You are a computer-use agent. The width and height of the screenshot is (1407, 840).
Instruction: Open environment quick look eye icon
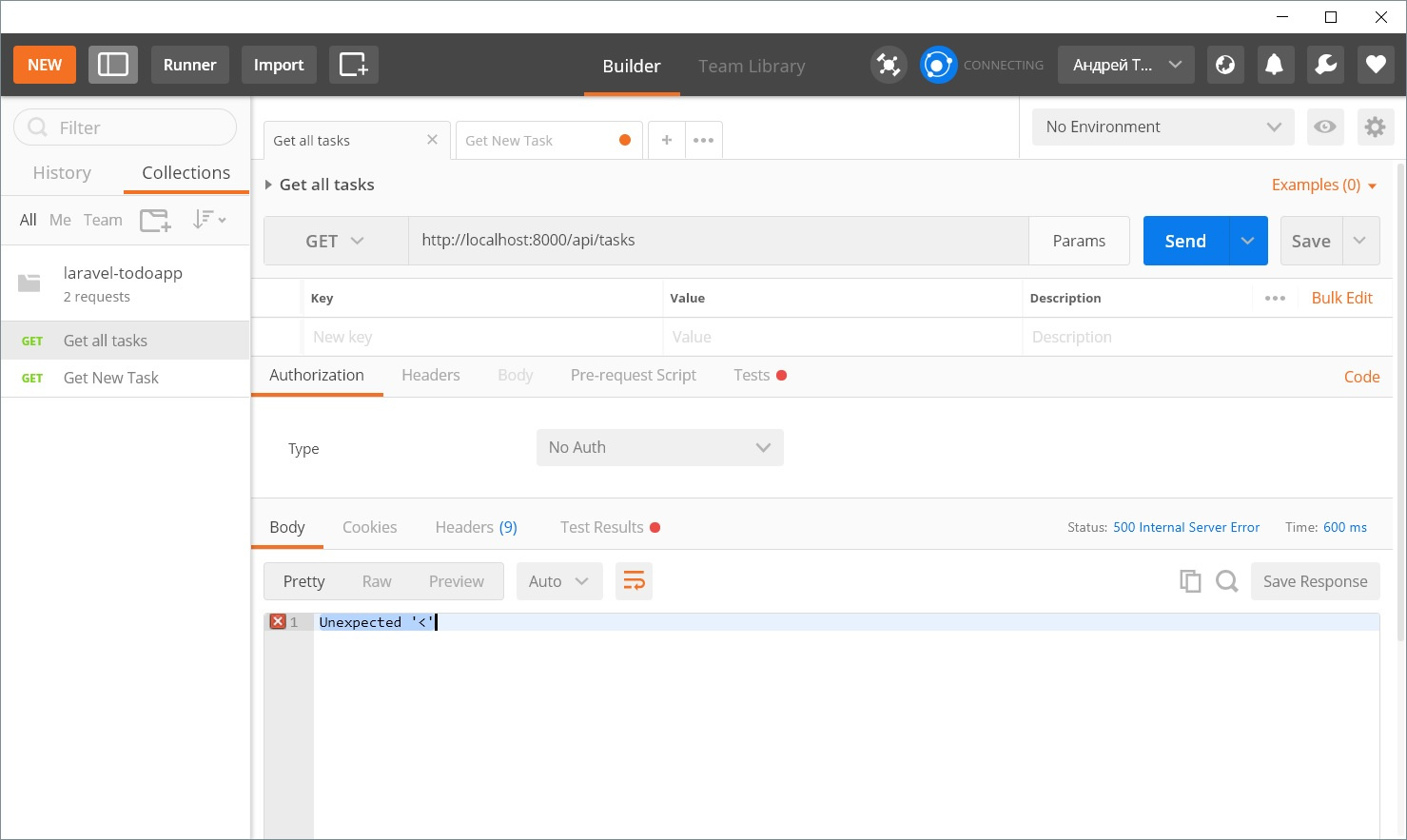[x=1325, y=127]
